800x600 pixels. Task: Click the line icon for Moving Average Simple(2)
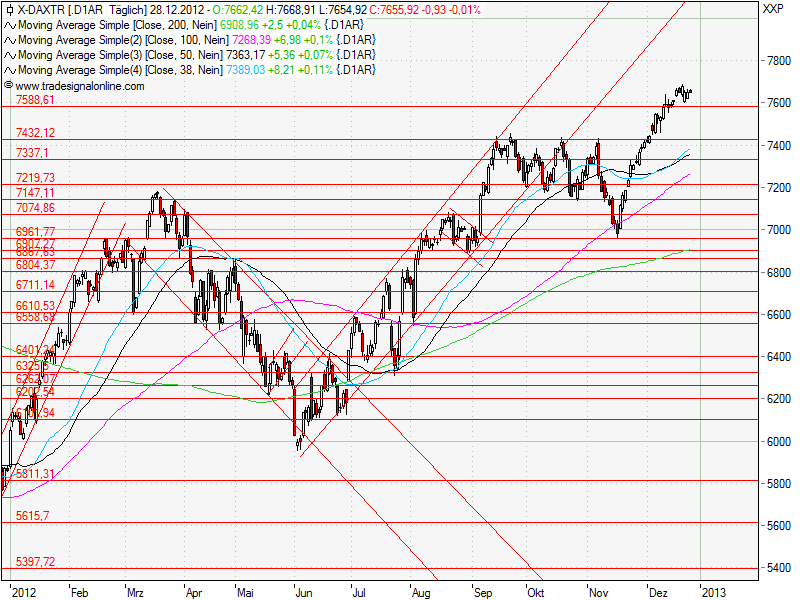10,40
